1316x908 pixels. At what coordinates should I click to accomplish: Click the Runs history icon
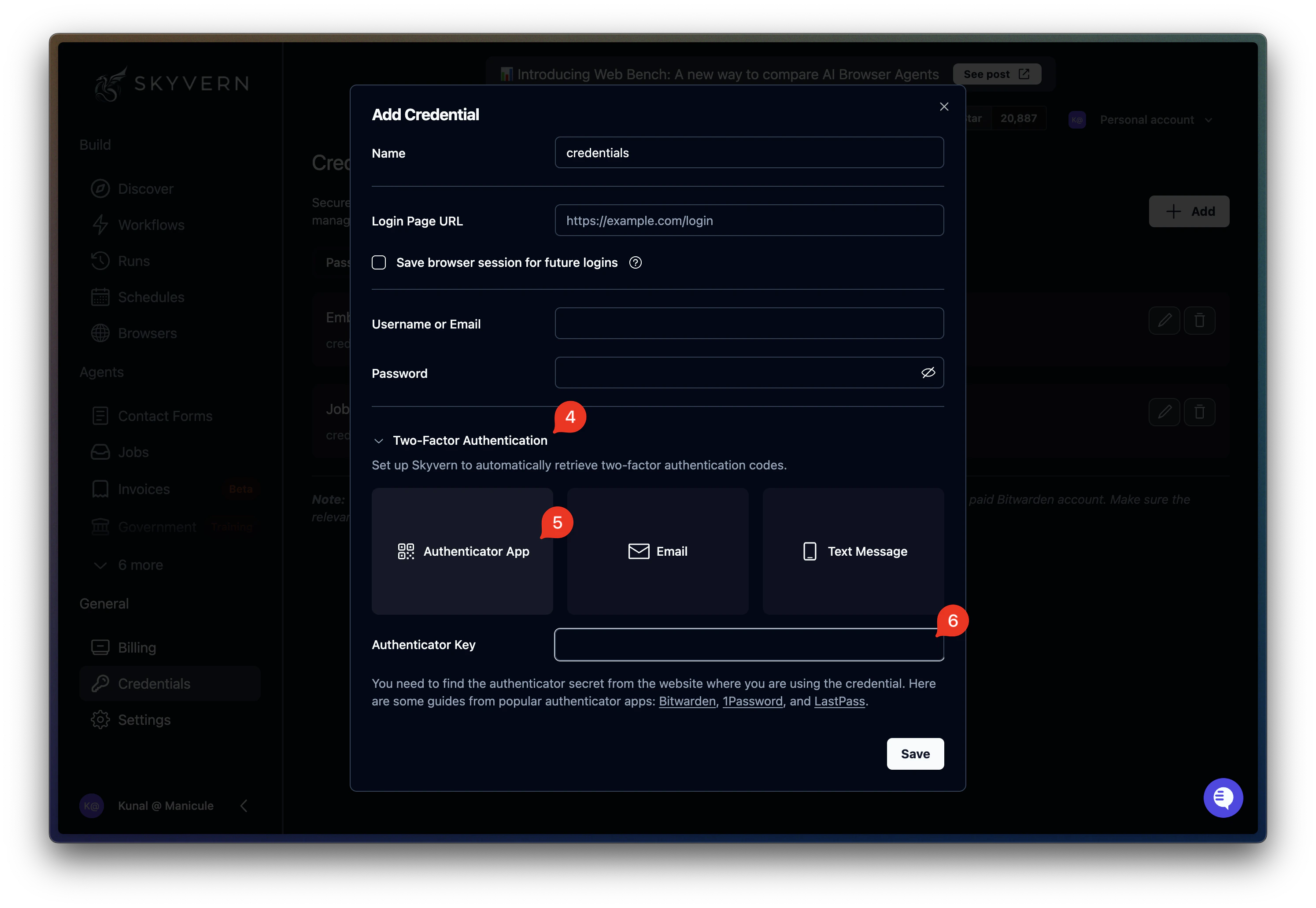(x=101, y=261)
